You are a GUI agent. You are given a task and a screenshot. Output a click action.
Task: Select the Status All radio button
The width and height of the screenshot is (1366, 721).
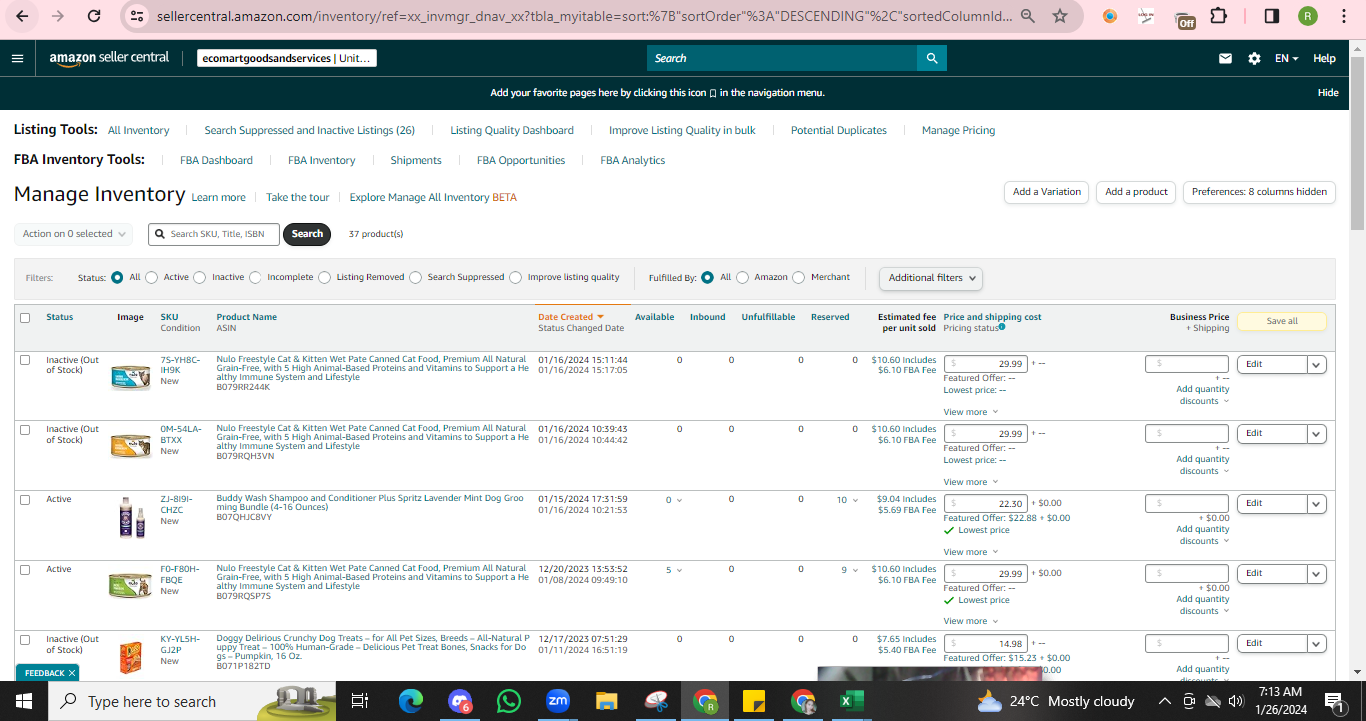point(118,277)
